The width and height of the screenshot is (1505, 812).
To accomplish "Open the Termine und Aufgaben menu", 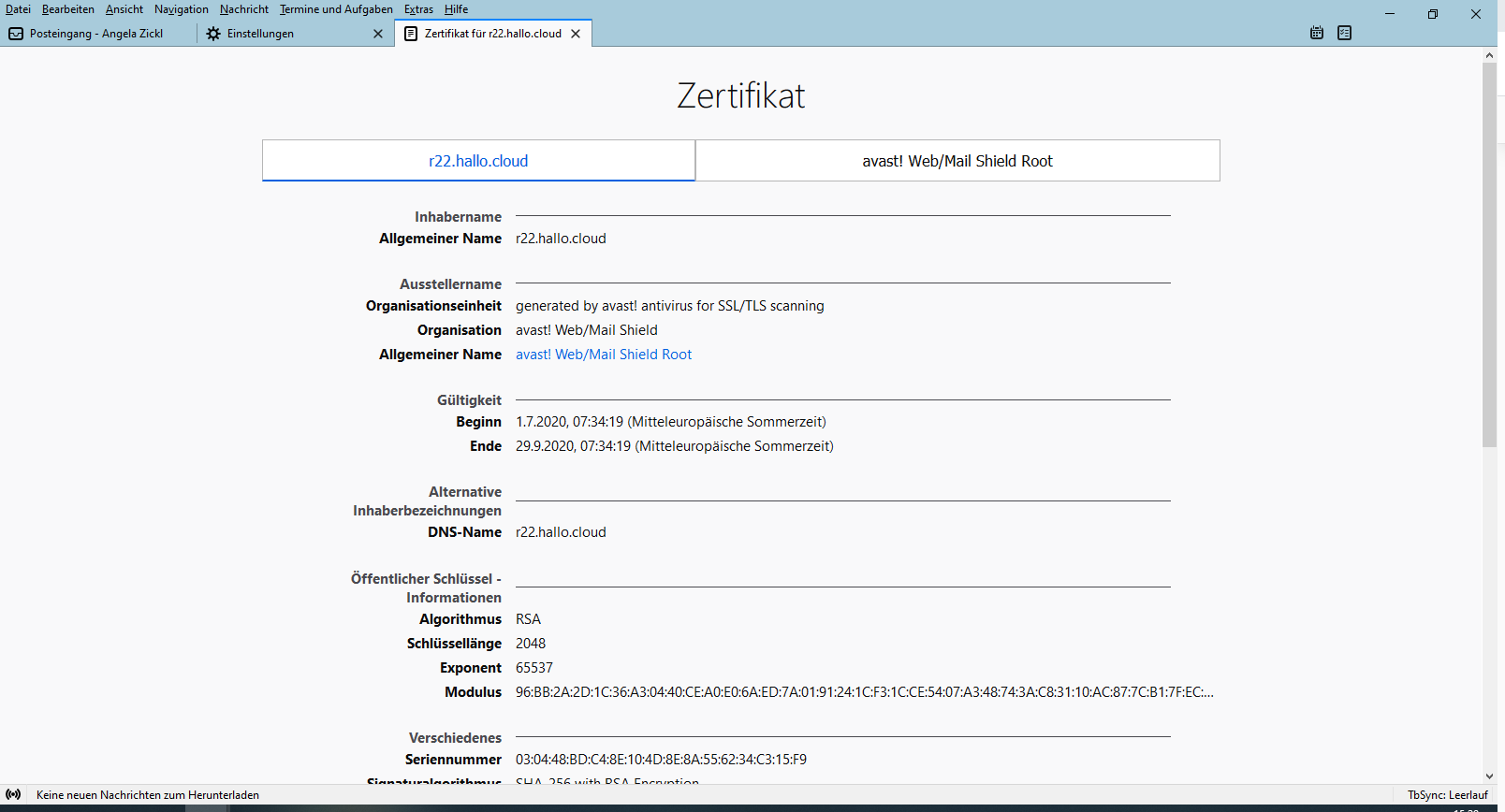I will coord(336,9).
